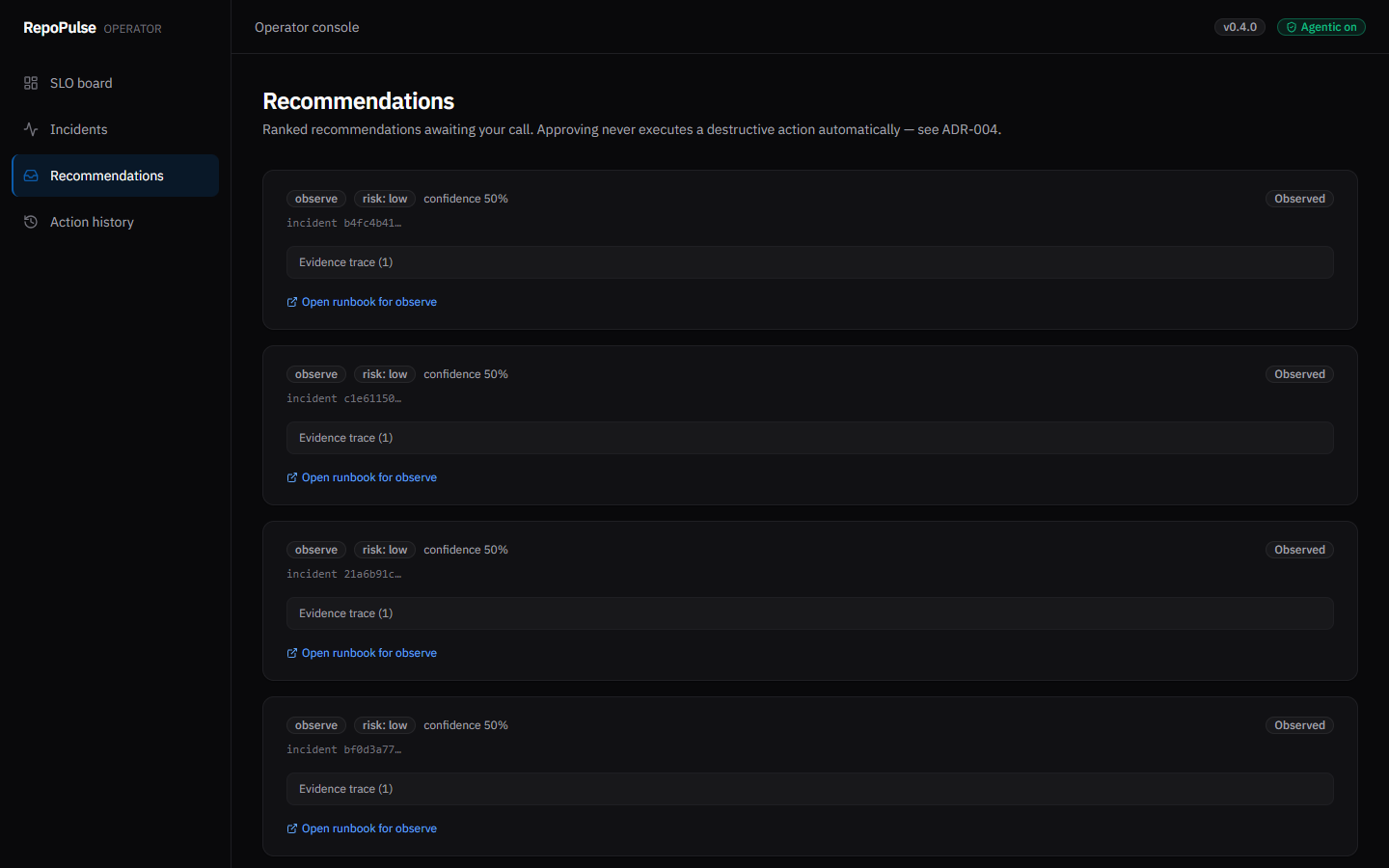The height and width of the screenshot is (868, 1389).
Task: Click the Incidents pulse icon
Action: 30,128
